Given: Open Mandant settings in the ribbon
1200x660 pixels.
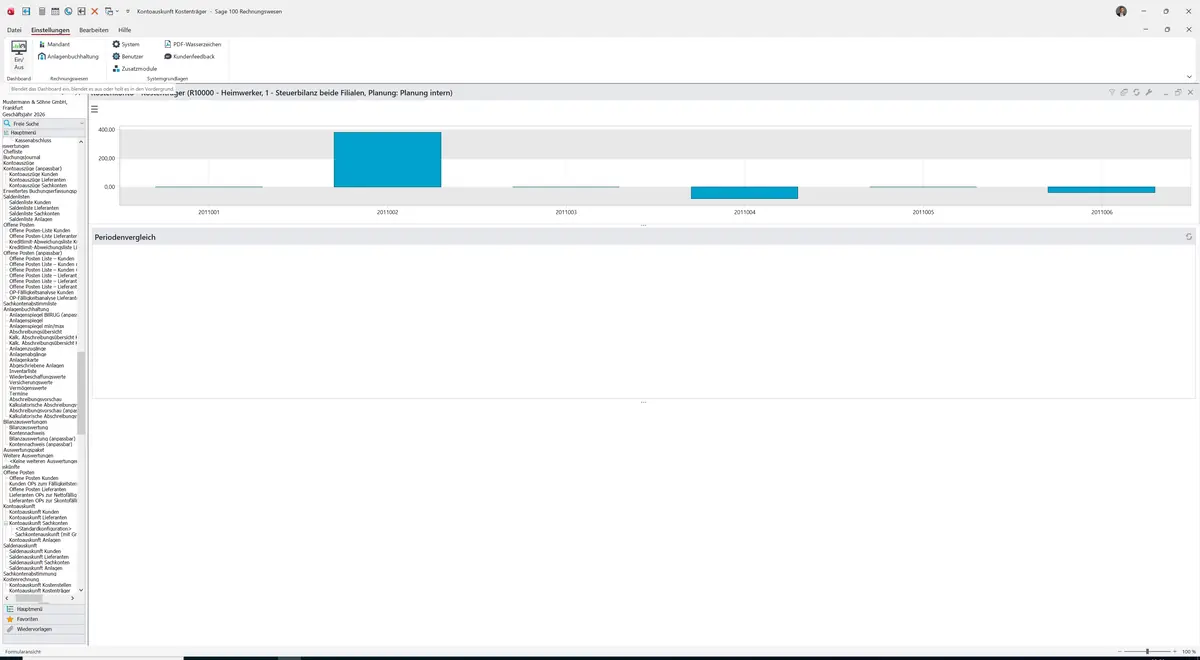Looking at the screenshot, I should pos(54,44).
